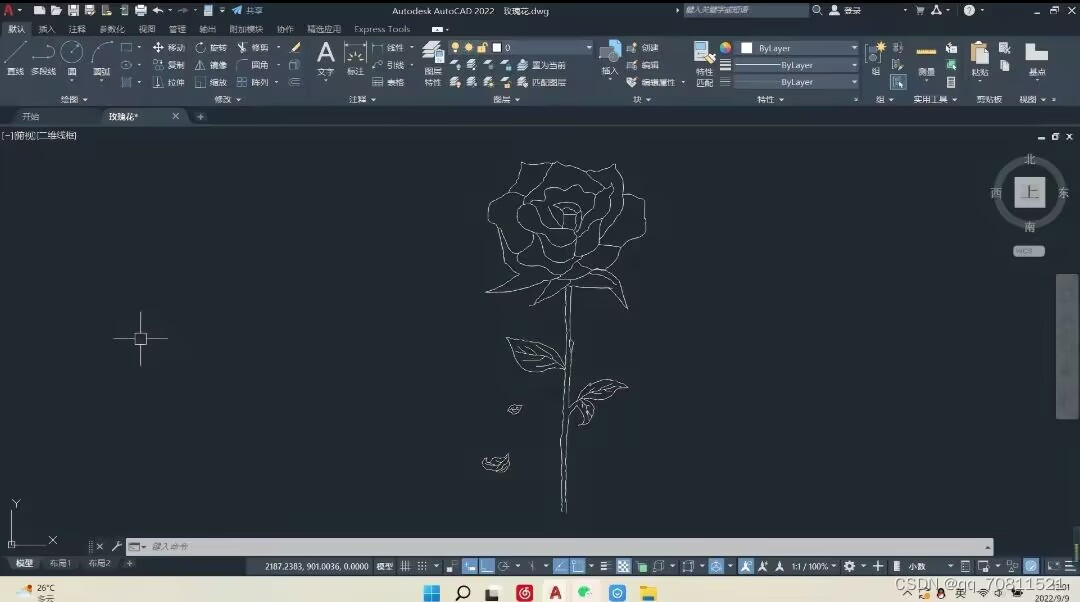
Task: Click the Sign in (登录) button
Action: click(845, 10)
